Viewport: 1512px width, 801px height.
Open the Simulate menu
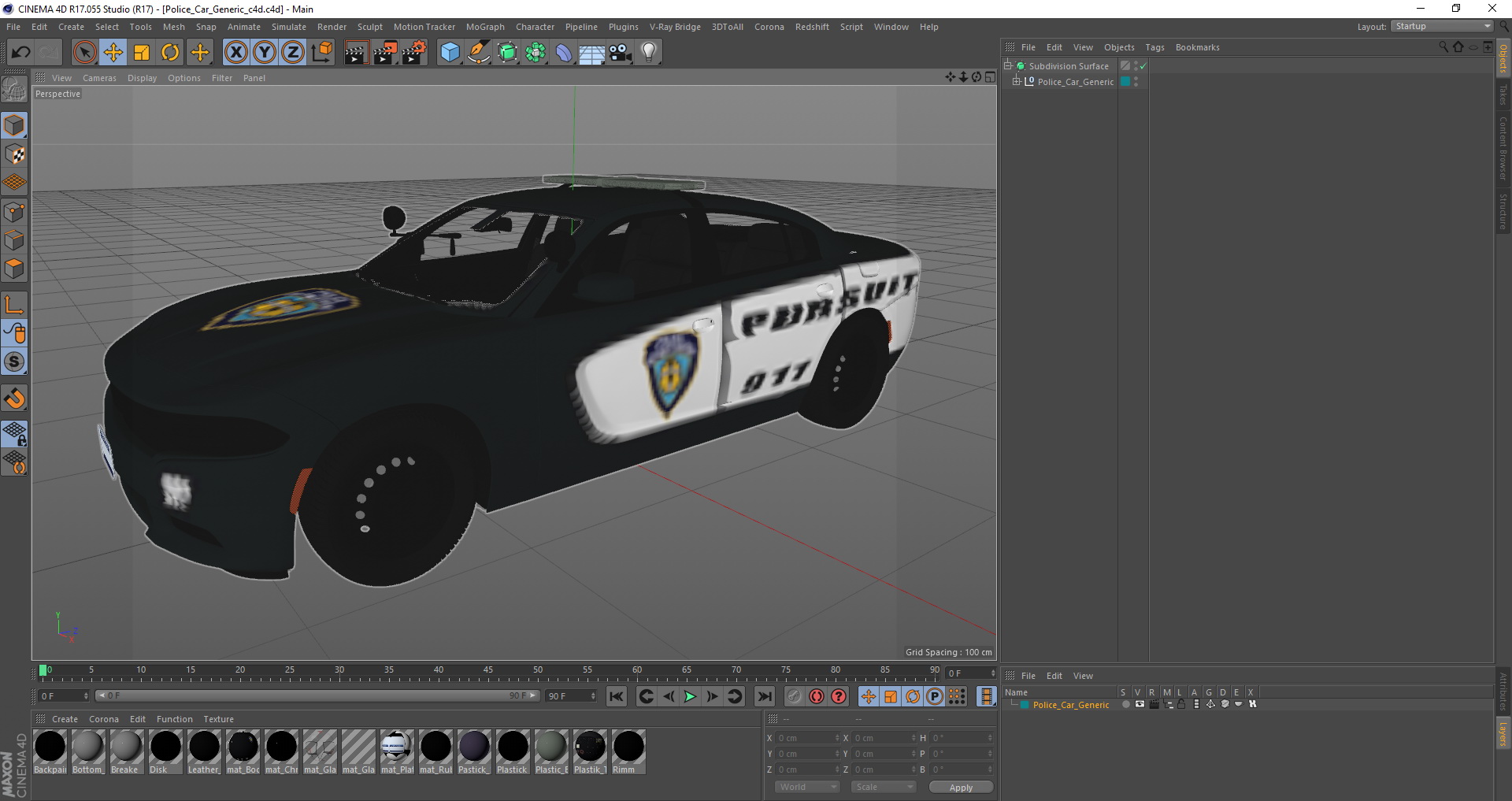[289, 27]
